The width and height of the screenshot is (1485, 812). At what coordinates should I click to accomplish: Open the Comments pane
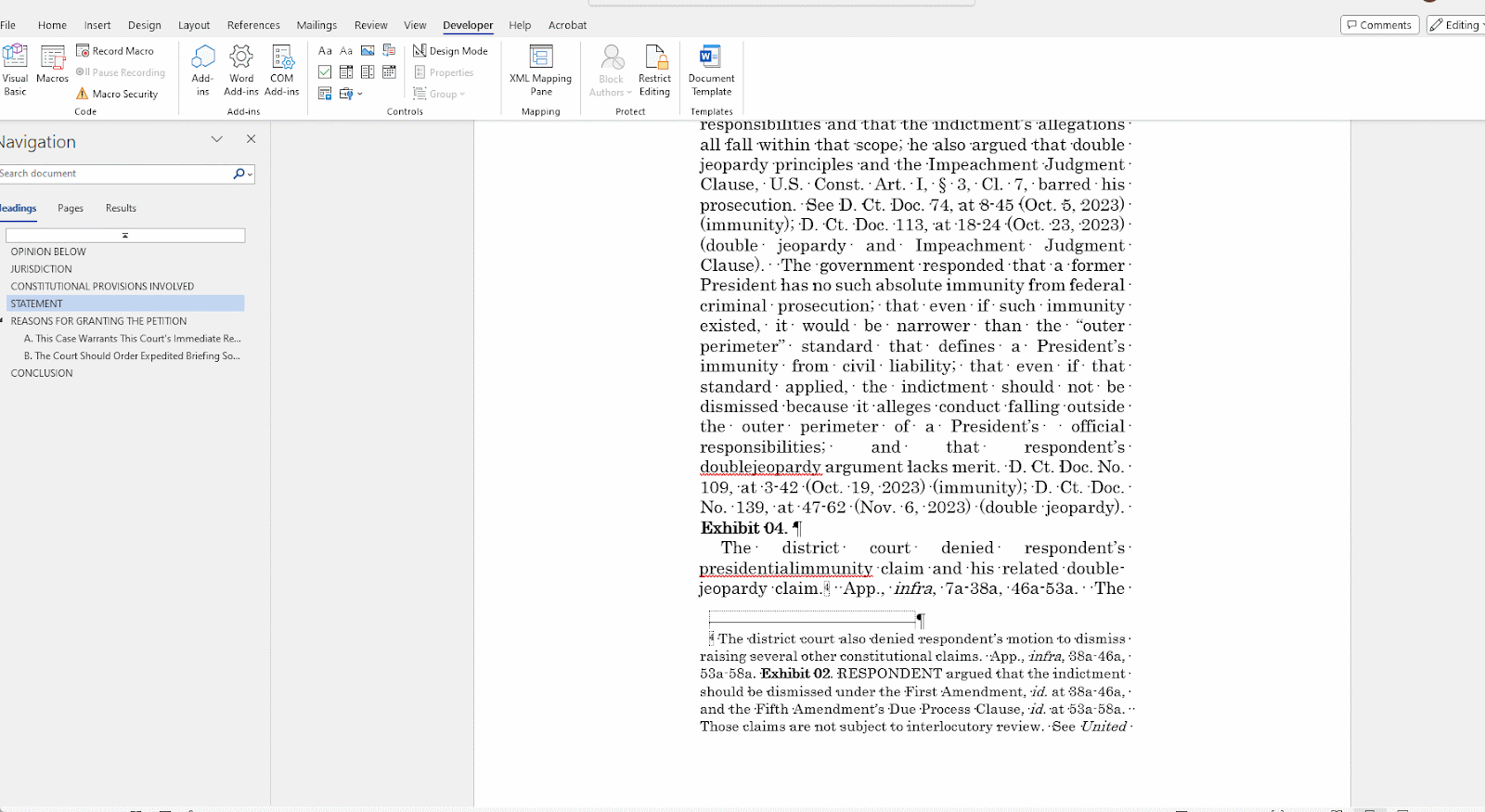(1379, 25)
